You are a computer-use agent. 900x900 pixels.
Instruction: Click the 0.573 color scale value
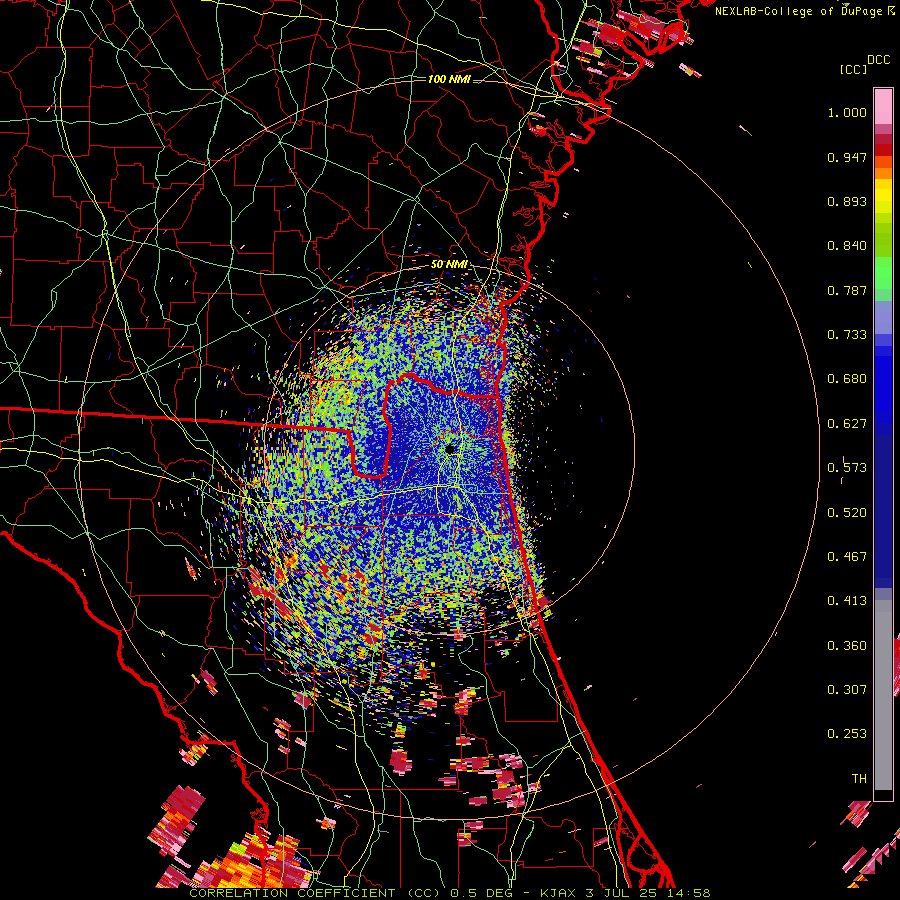[847, 468]
